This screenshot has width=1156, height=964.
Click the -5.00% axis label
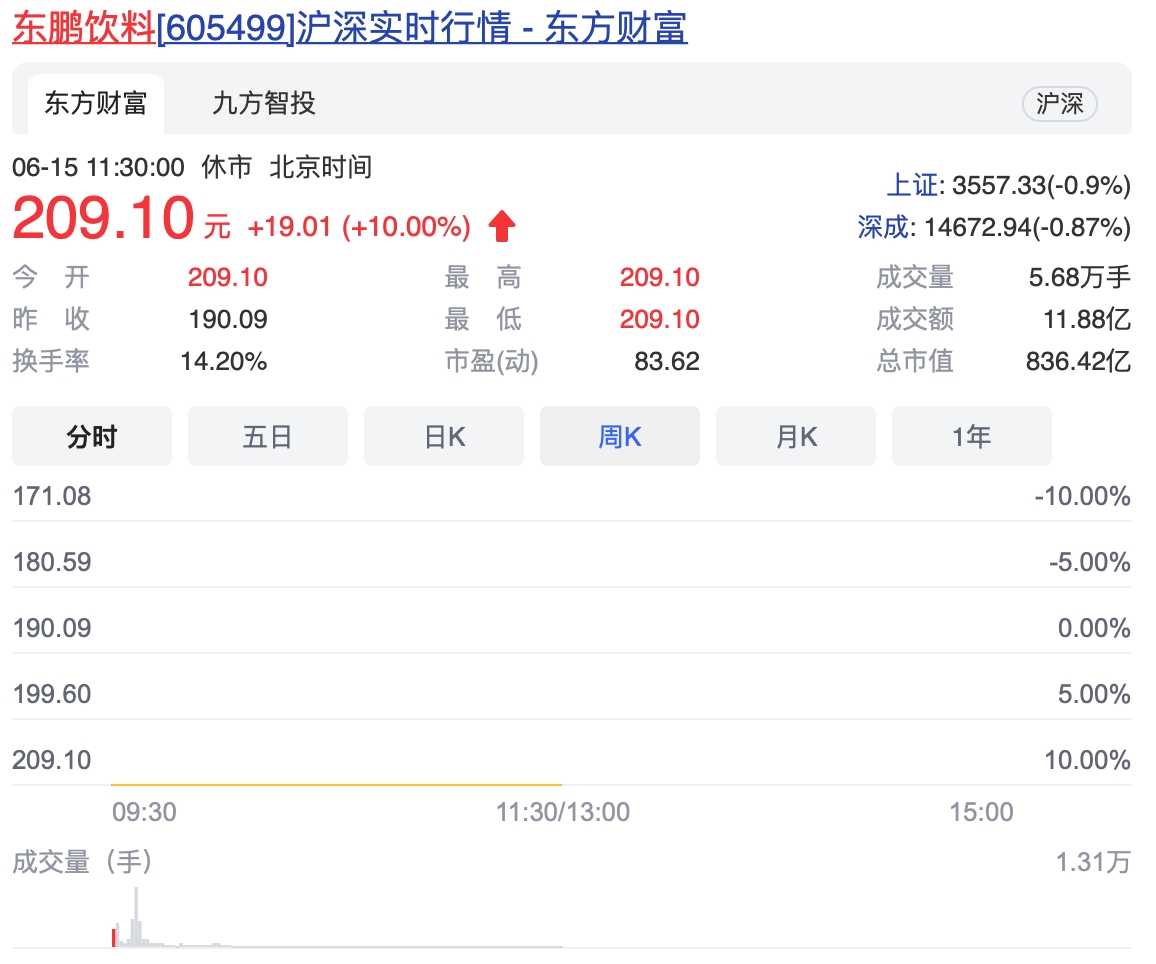click(1090, 562)
